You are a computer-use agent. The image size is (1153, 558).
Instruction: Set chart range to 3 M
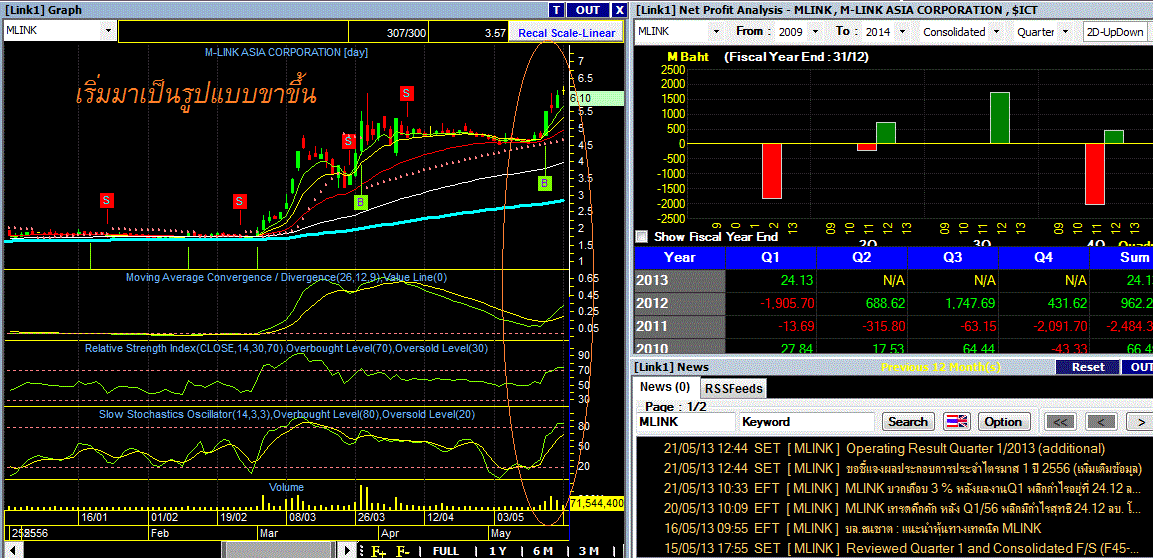[588, 551]
